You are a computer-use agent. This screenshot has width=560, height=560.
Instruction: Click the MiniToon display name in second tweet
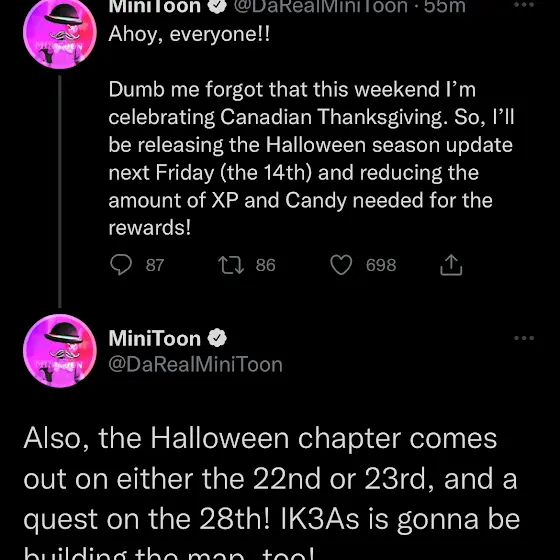pos(155,338)
